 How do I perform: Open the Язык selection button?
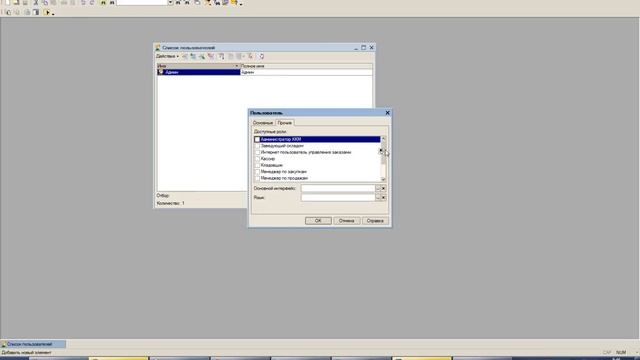point(378,197)
